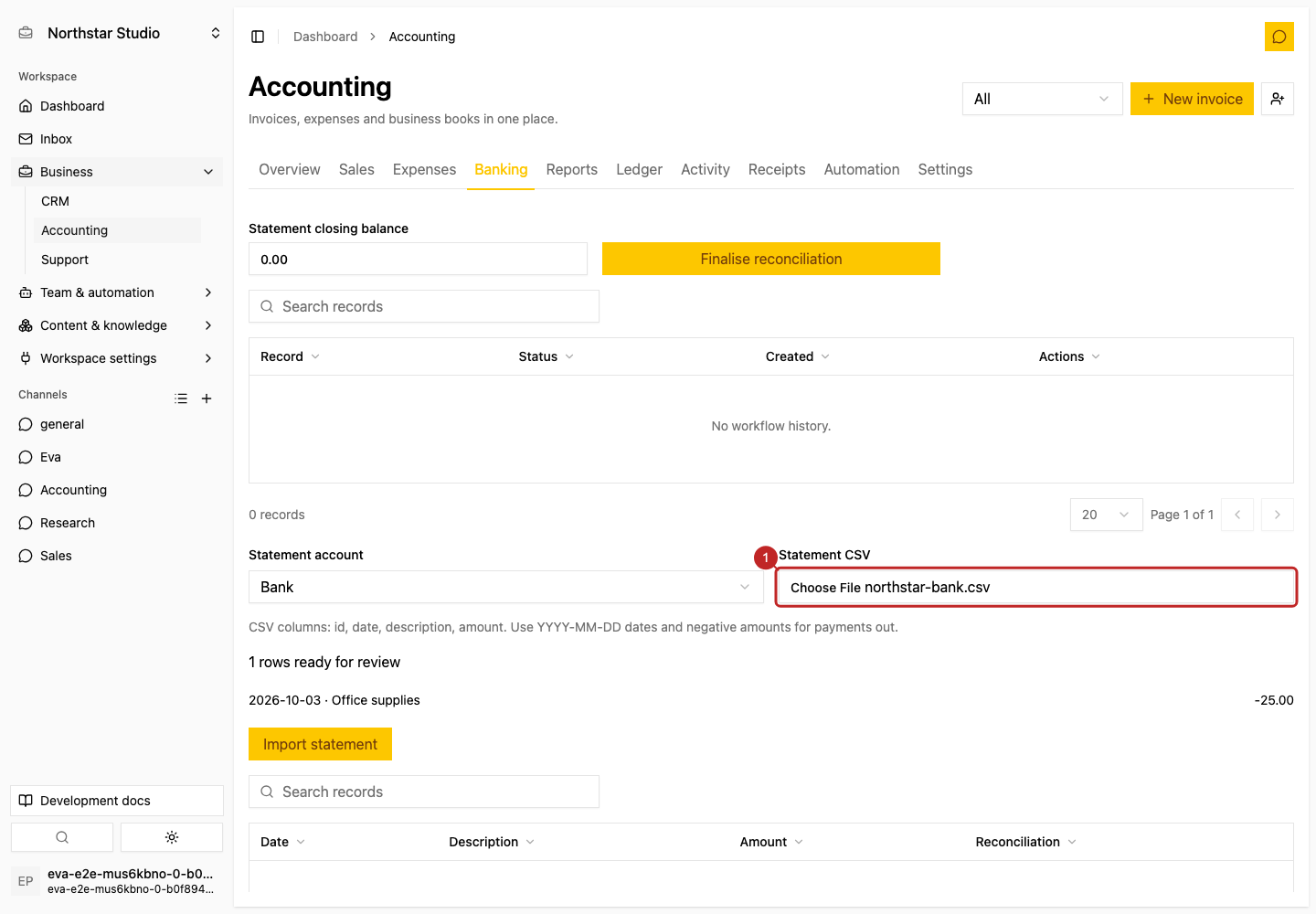Image resolution: width=1316 pixels, height=914 pixels.
Task: Open the All filter dropdown
Action: tap(1042, 99)
